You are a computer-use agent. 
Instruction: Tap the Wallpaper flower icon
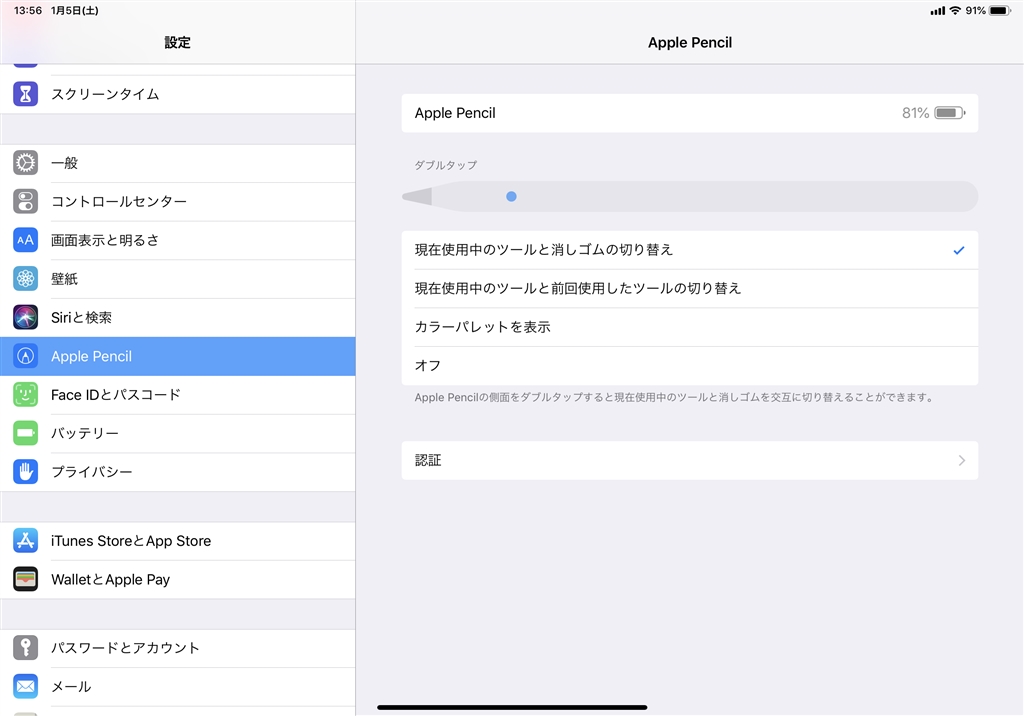tap(25, 279)
